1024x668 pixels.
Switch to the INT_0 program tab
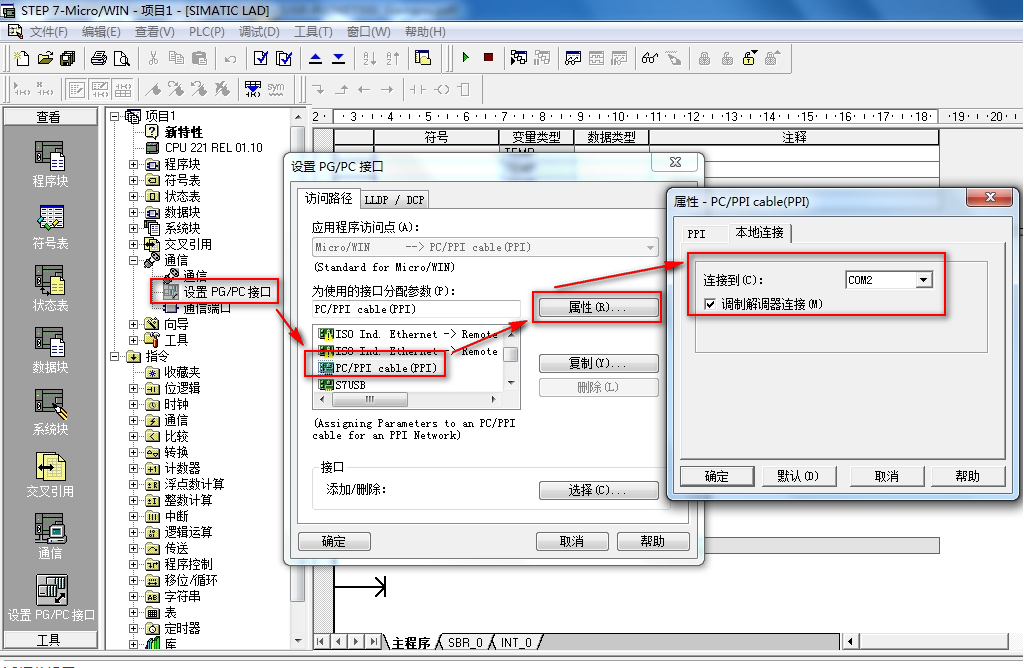516,643
